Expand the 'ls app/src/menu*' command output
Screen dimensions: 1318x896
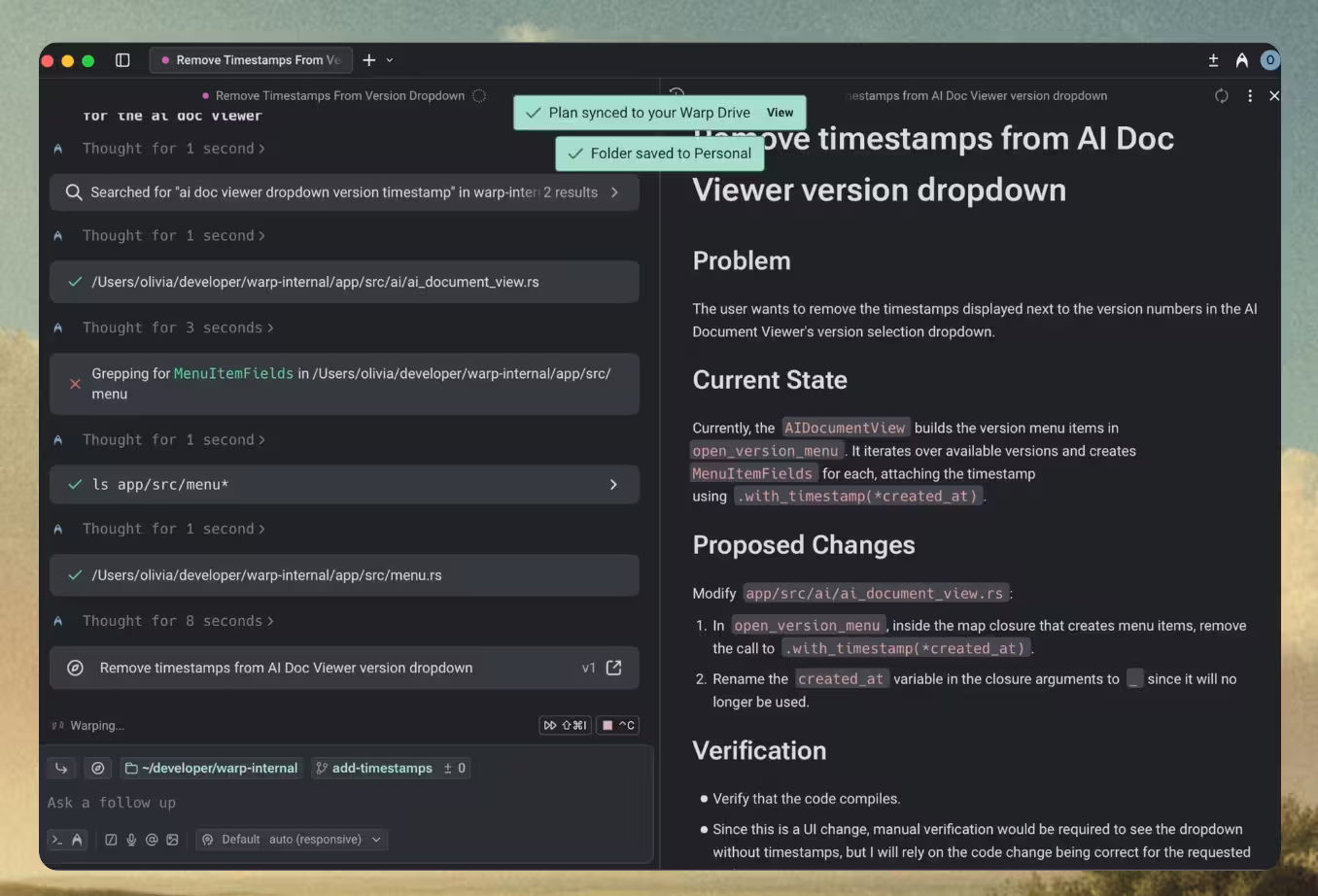(x=612, y=485)
